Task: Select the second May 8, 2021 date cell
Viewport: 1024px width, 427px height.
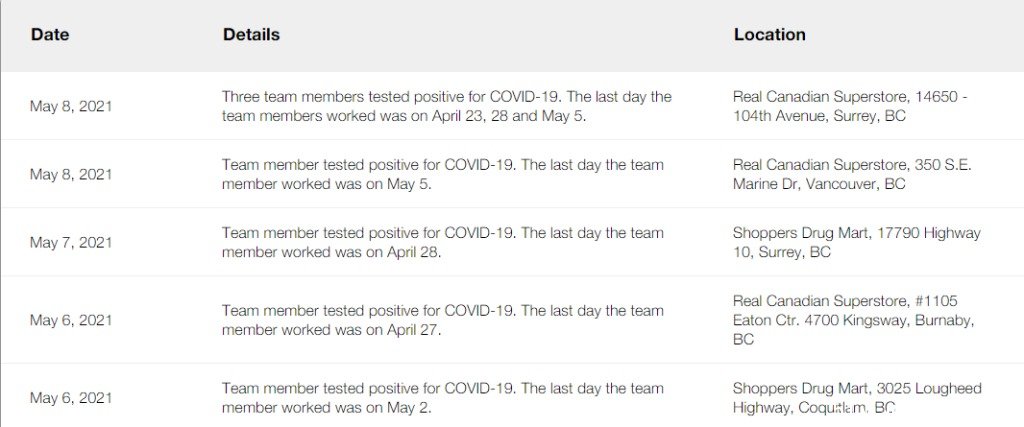Action: [71, 174]
